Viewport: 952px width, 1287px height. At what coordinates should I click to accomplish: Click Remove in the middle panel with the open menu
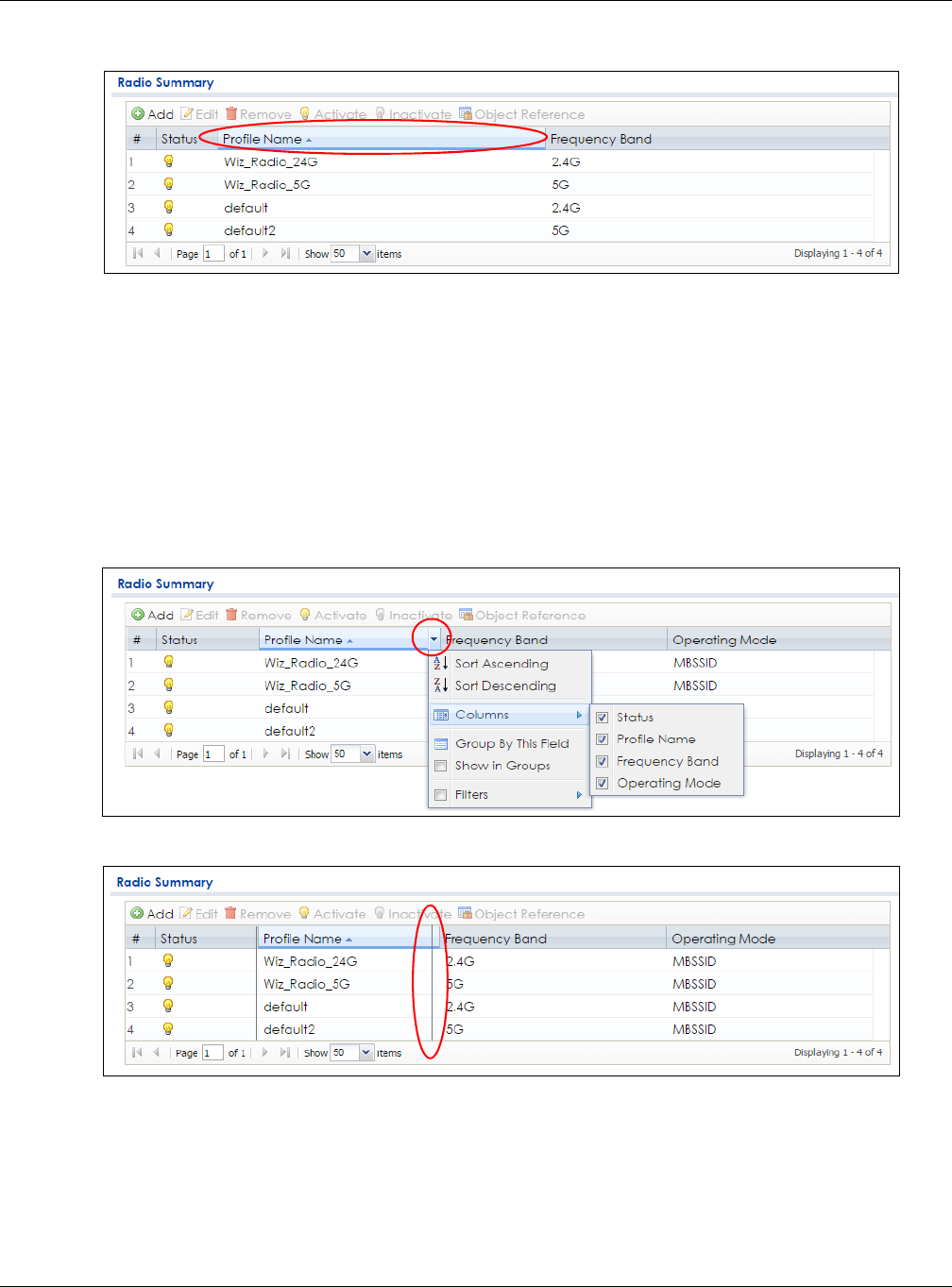point(259,615)
